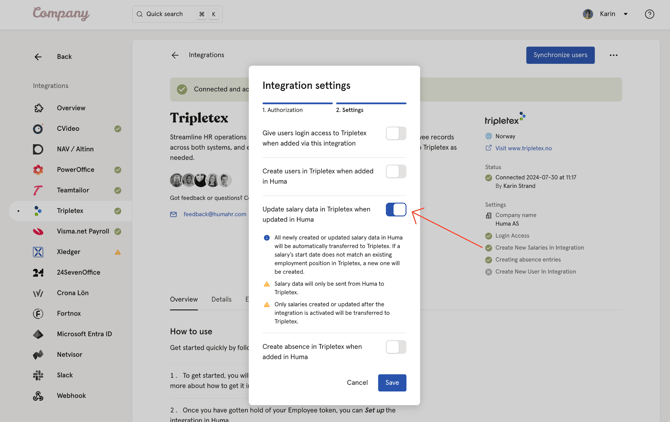
Task: Click Karin's profile avatar
Action: (x=588, y=14)
